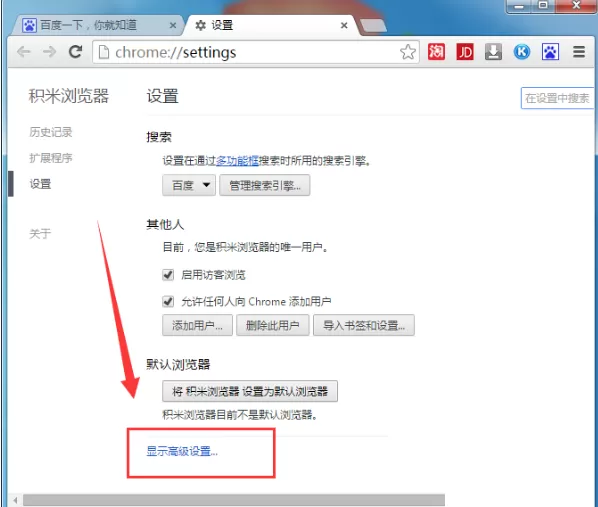This screenshot has width=598, height=507.
Task: Open 扩展程序 in the sidebar
Action: pos(51,158)
